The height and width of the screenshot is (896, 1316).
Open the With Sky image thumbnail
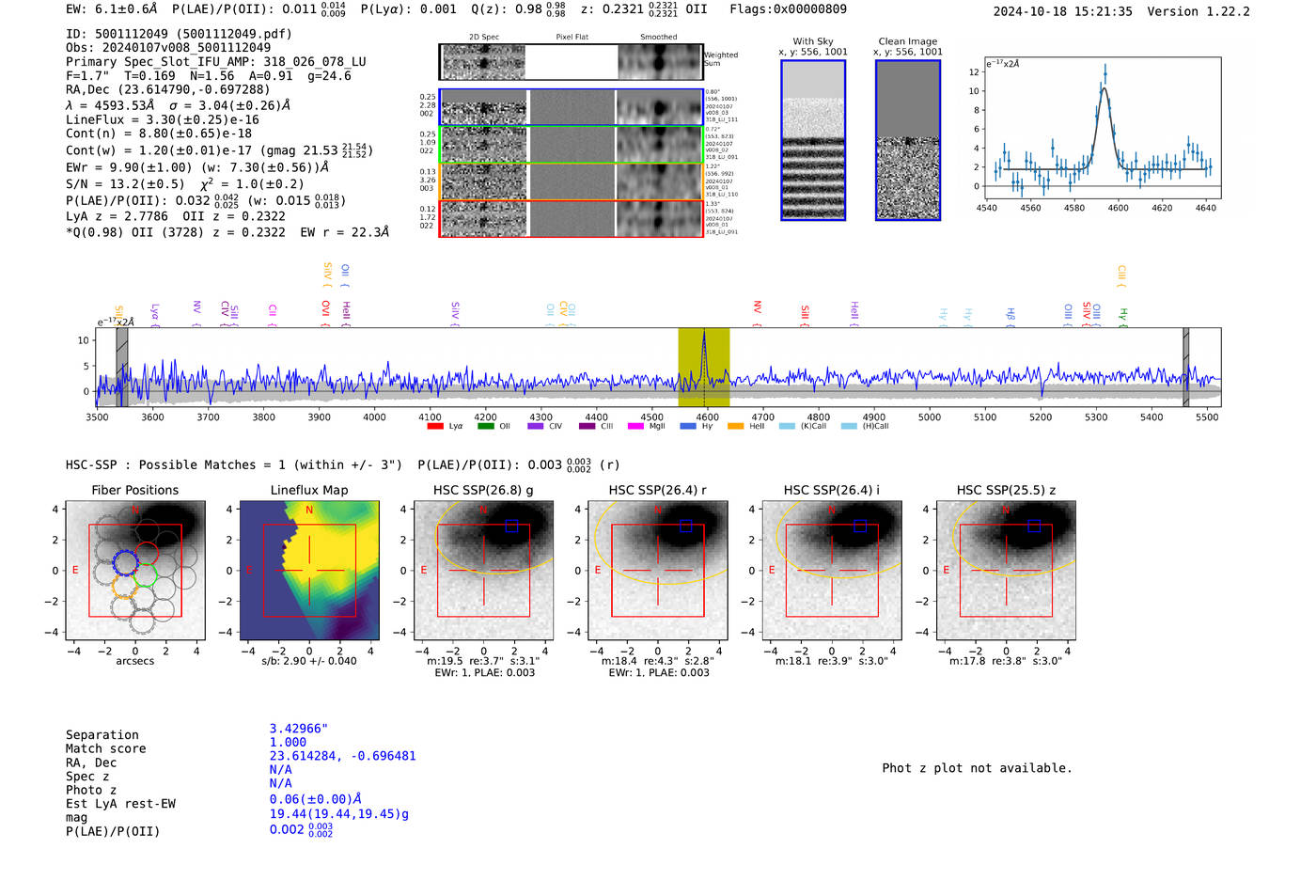tap(813, 140)
